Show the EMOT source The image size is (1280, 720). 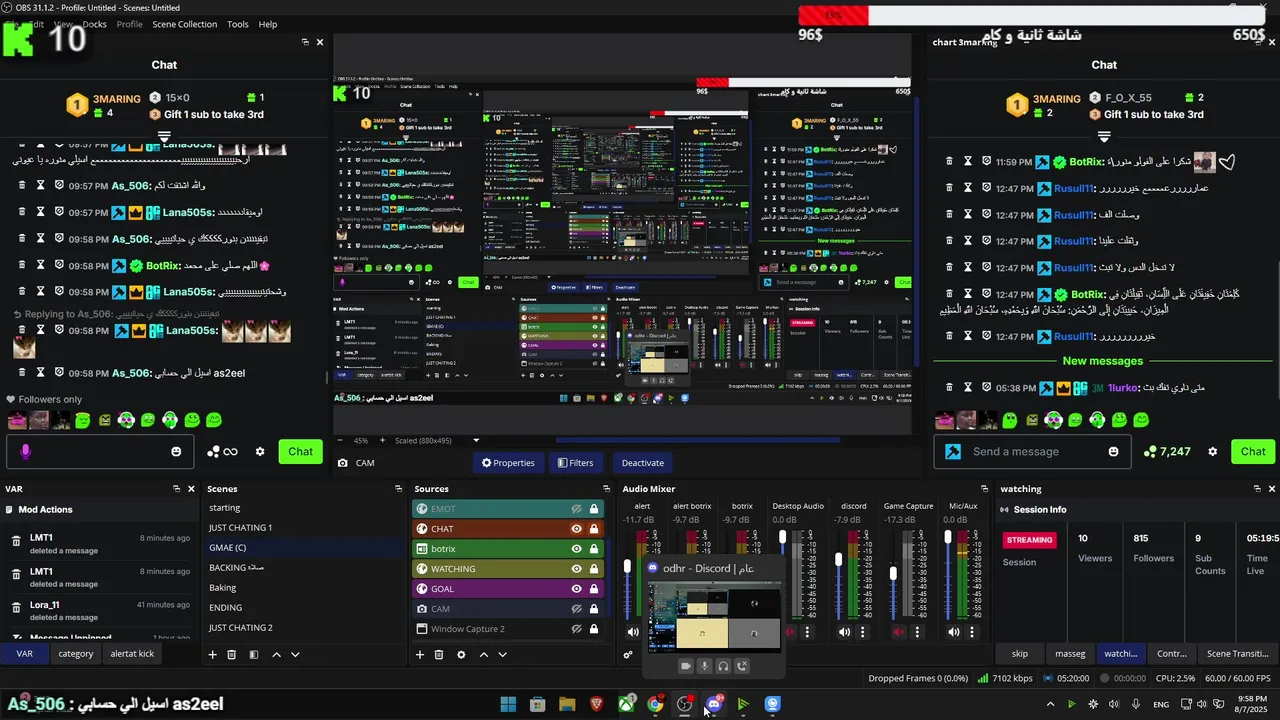click(x=576, y=509)
